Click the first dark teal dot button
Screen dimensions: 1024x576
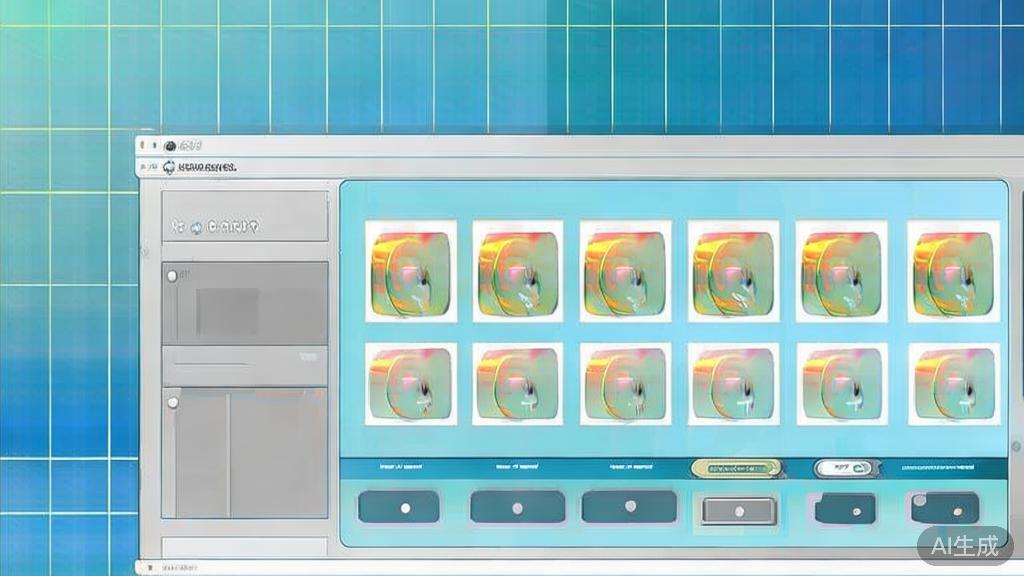pyautogui.click(x=399, y=507)
